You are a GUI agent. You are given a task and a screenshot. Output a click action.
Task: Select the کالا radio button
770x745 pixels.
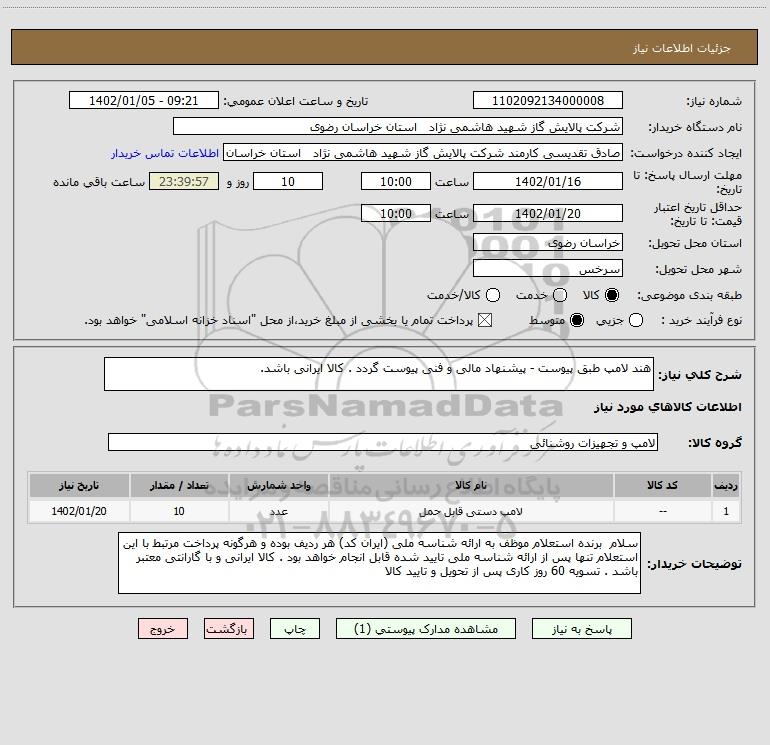(x=612, y=296)
